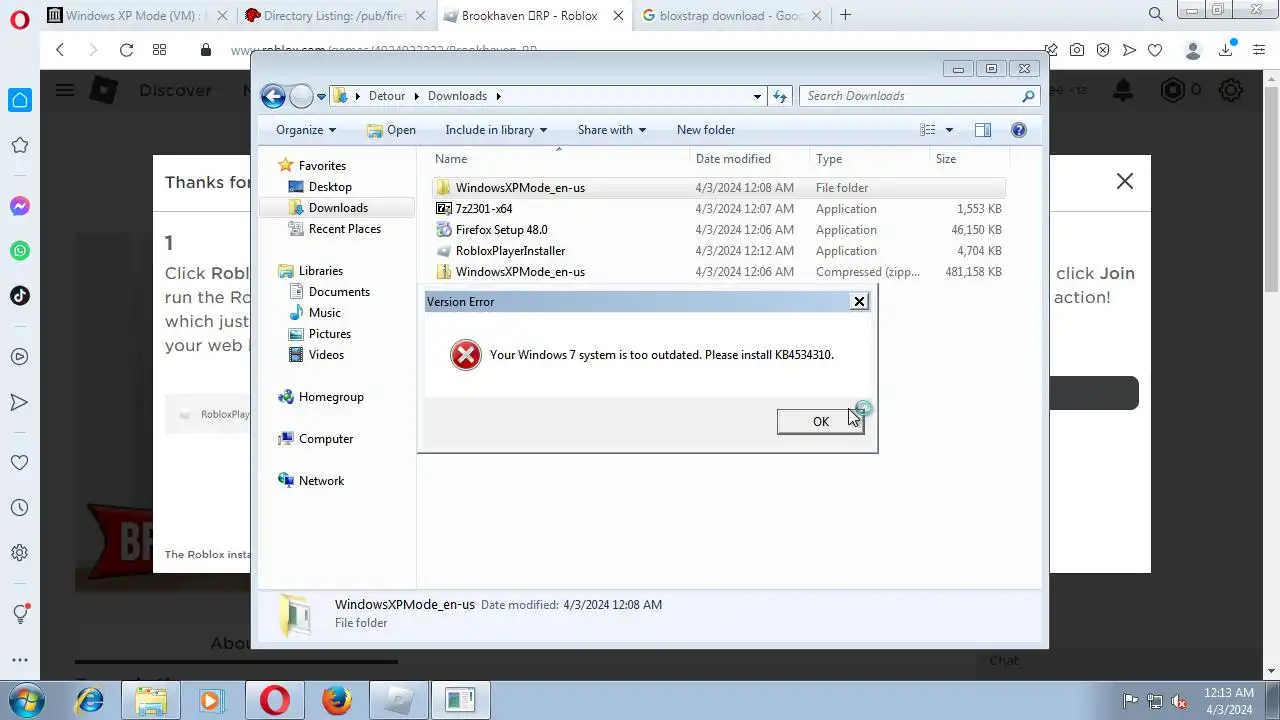Screen dimensions: 1280x720
Task: Click New folder in toolbar
Action: tap(706, 130)
